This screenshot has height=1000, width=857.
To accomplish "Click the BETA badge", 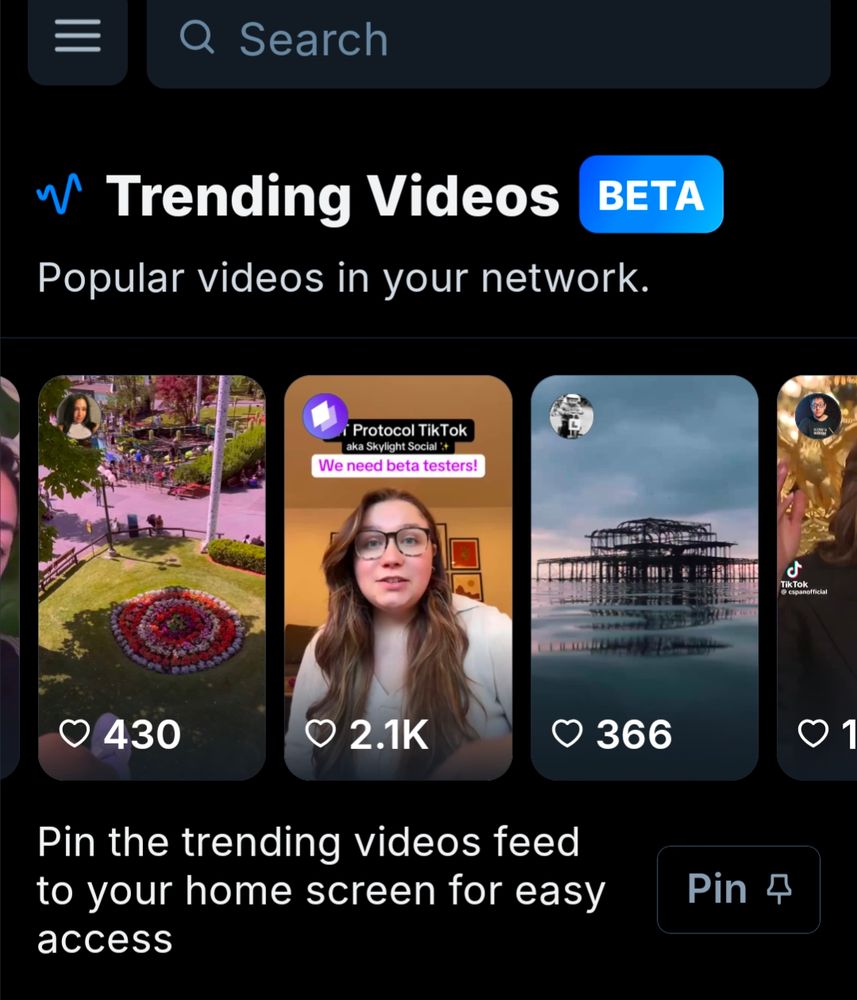I will 651,194.
